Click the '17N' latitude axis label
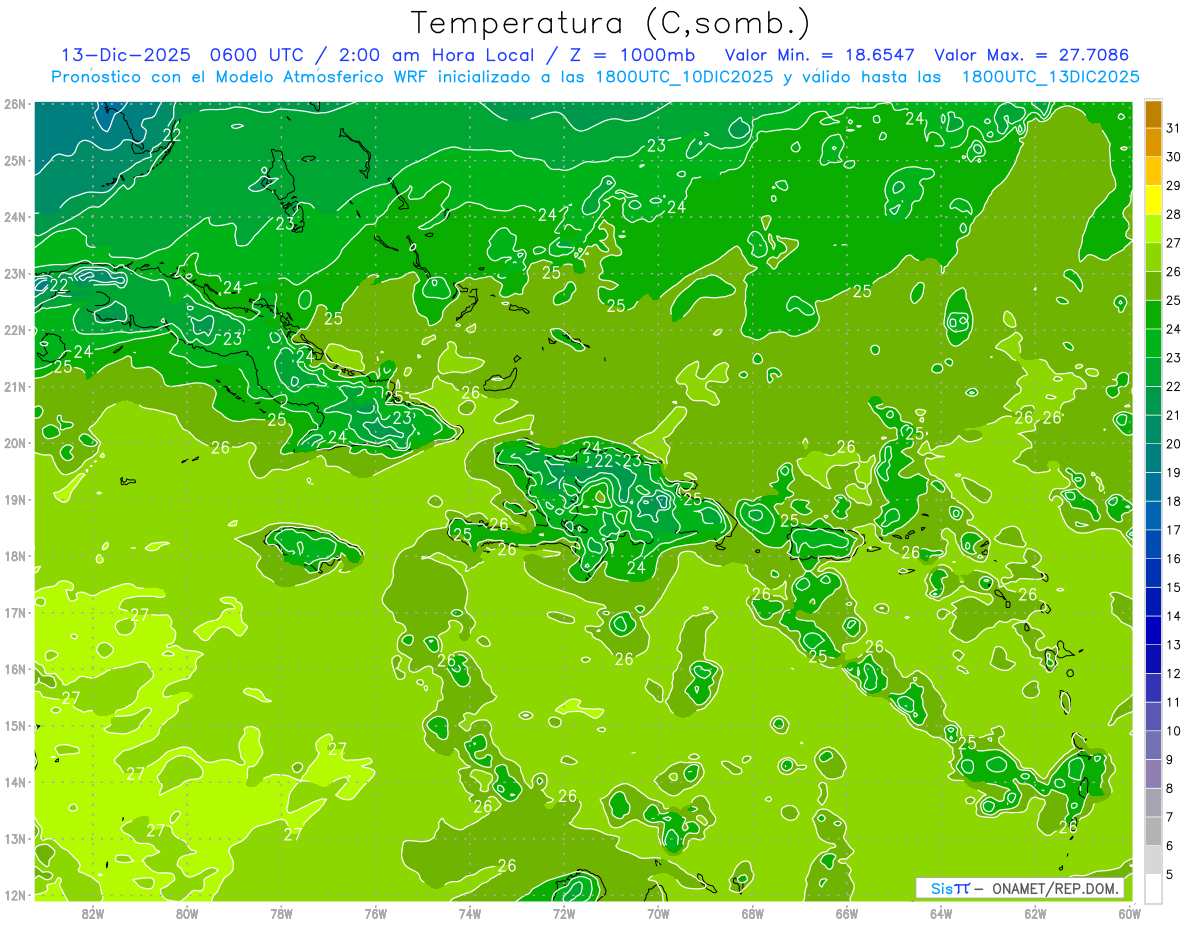1200x927 pixels. [16, 613]
